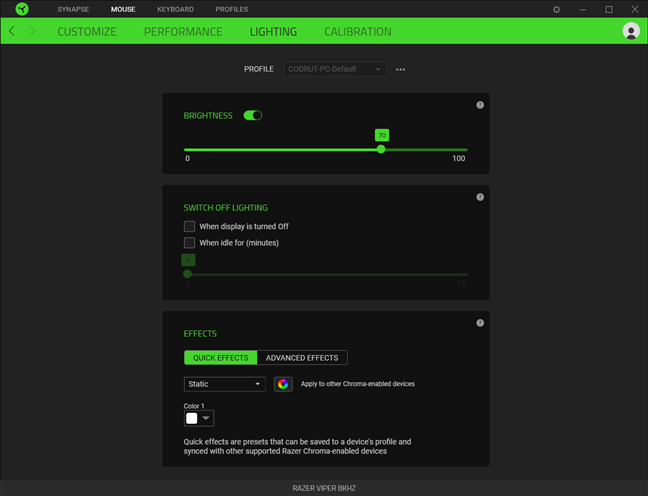Go to the Customize section
The image size is (648, 496).
coord(87,31)
